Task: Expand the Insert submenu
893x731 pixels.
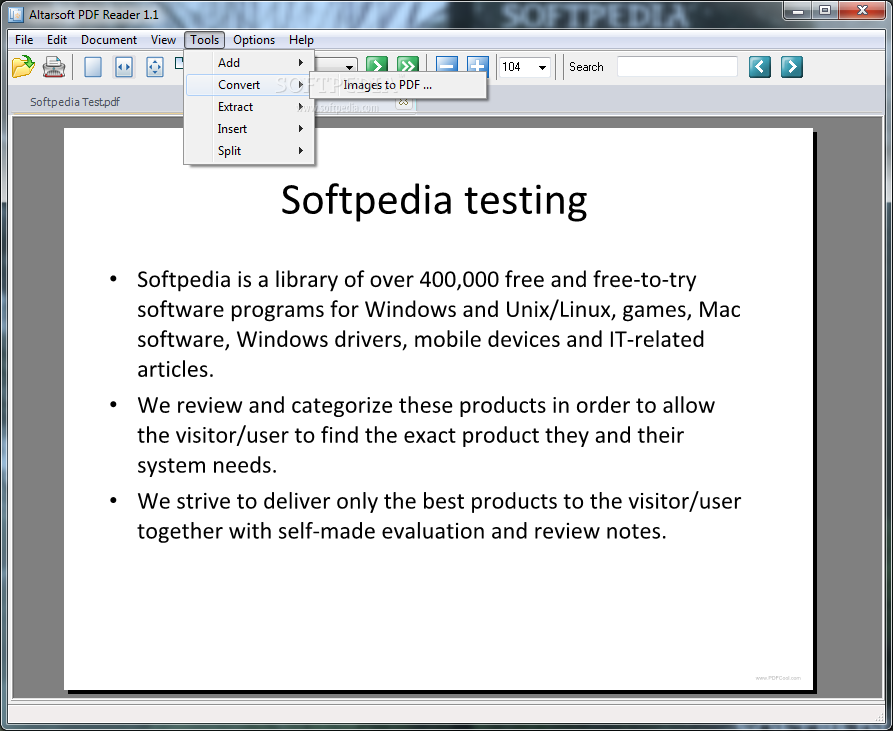Action: (250, 129)
